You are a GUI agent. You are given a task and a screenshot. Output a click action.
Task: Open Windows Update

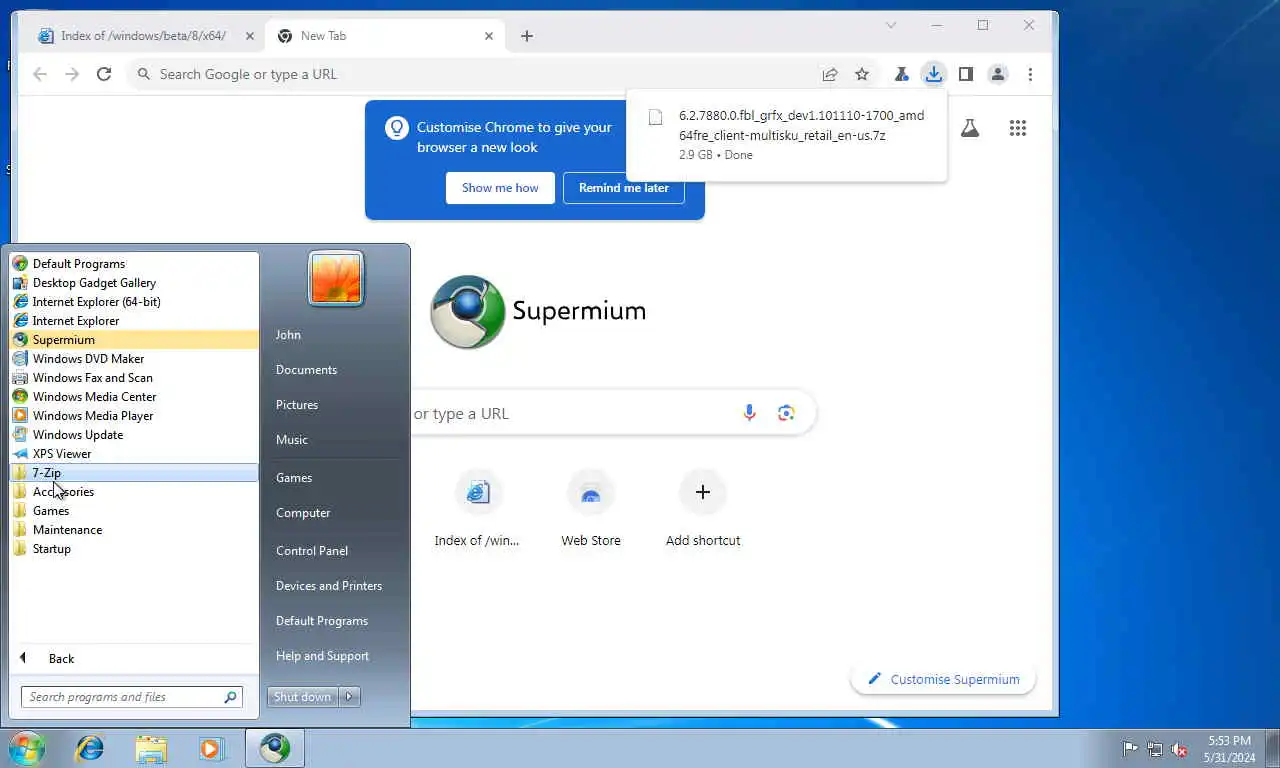(x=134, y=435)
